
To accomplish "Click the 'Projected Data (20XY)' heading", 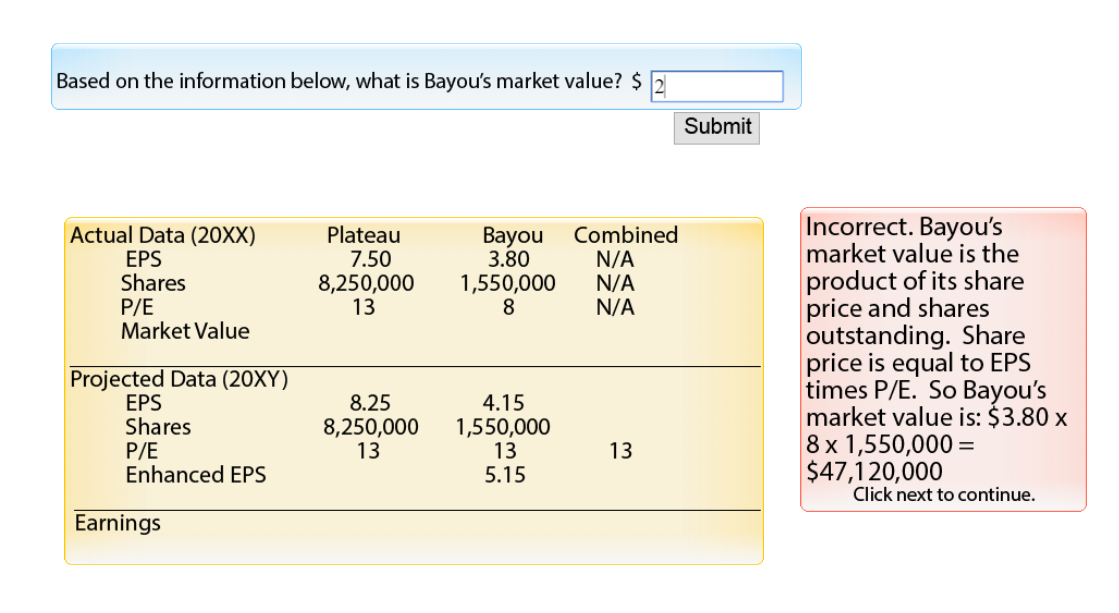I will click(179, 379).
